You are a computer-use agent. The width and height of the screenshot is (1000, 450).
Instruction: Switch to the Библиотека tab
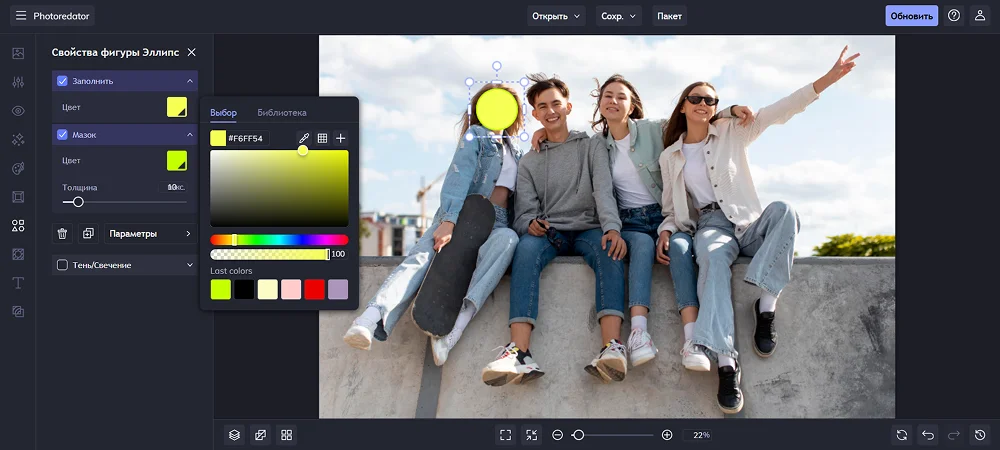click(282, 113)
